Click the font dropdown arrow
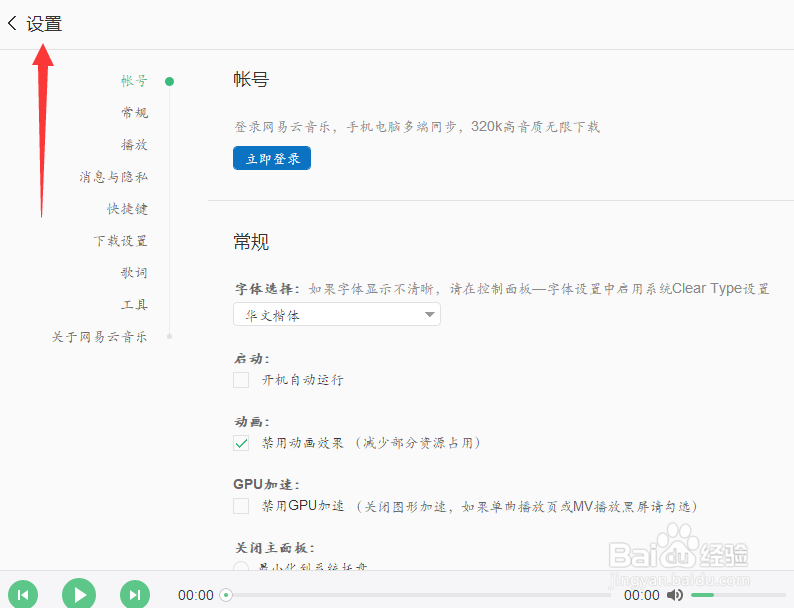This screenshot has height=608, width=794. click(429, 314)
